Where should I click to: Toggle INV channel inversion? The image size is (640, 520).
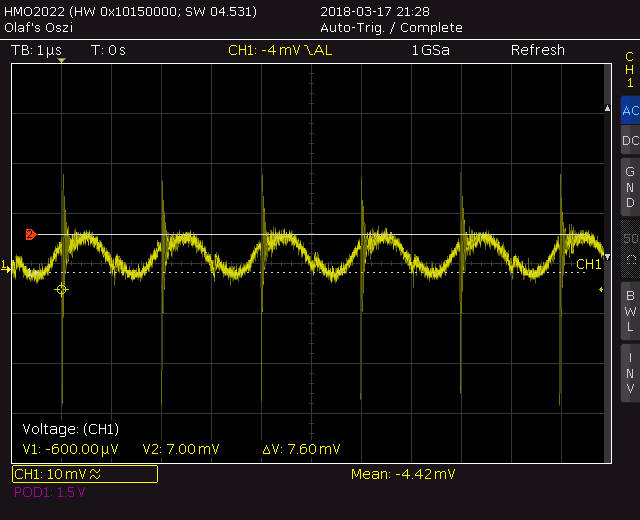tap(630, 373)
